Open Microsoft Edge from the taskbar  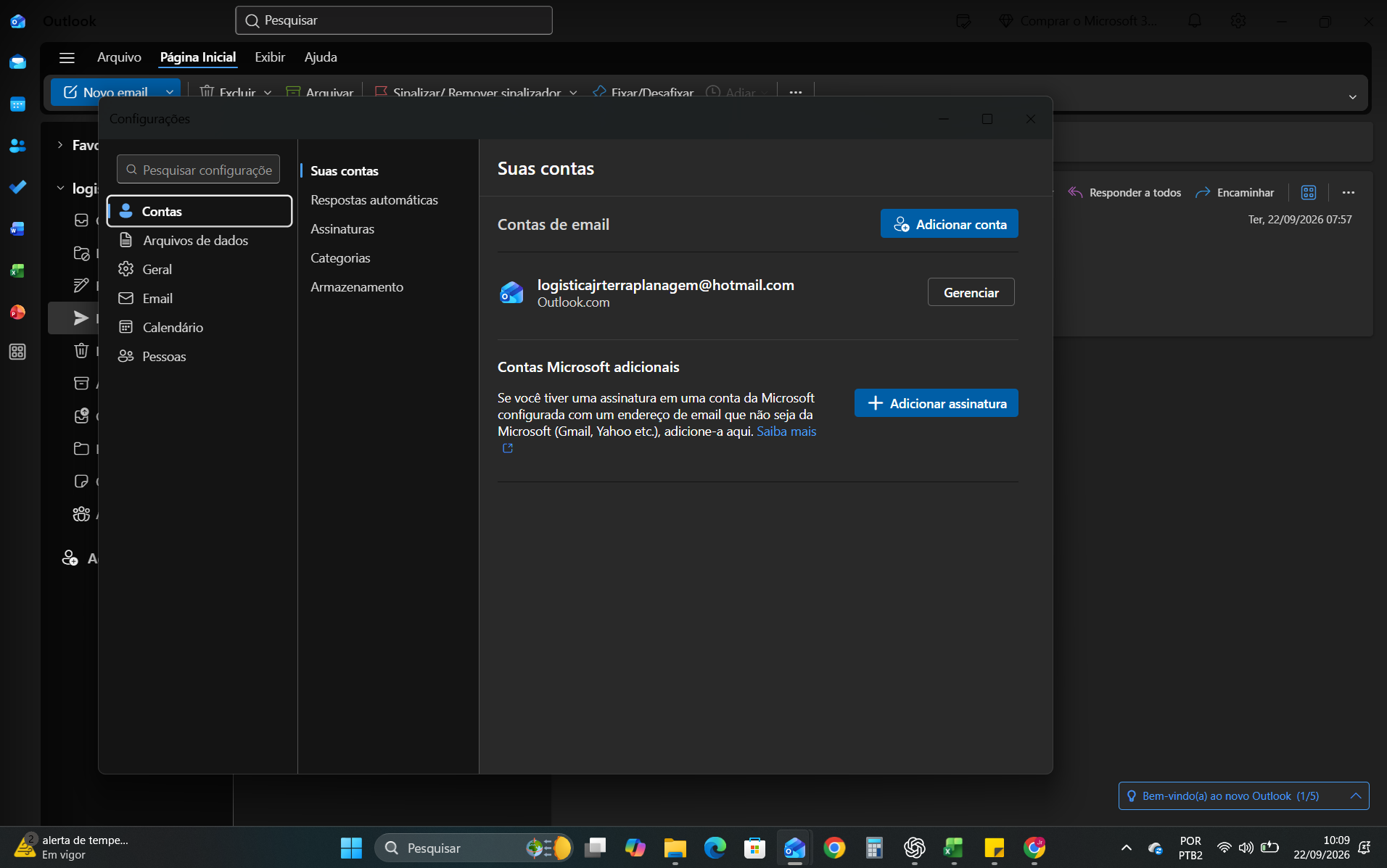715,847
